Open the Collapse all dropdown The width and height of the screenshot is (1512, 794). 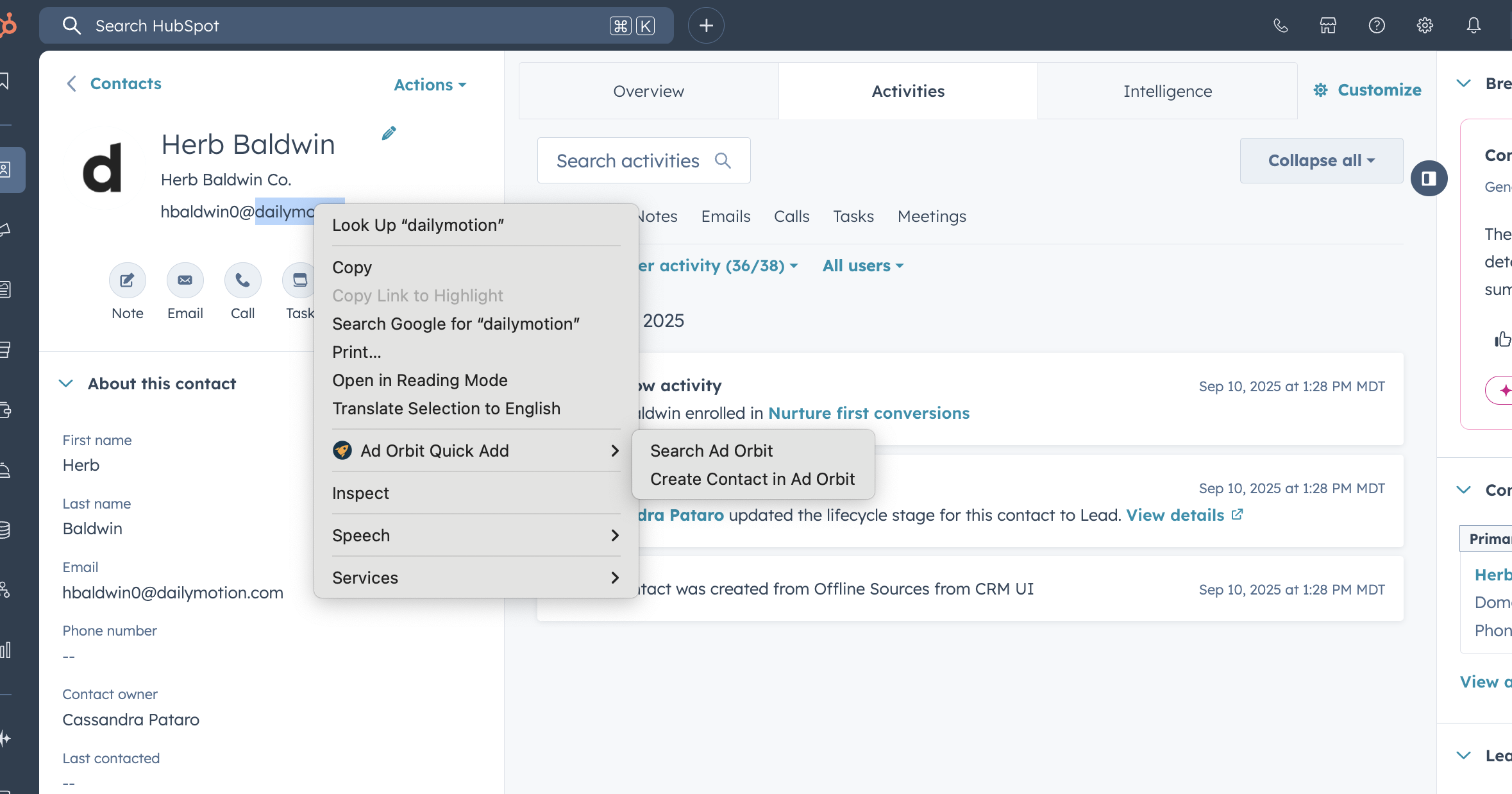1321,160
